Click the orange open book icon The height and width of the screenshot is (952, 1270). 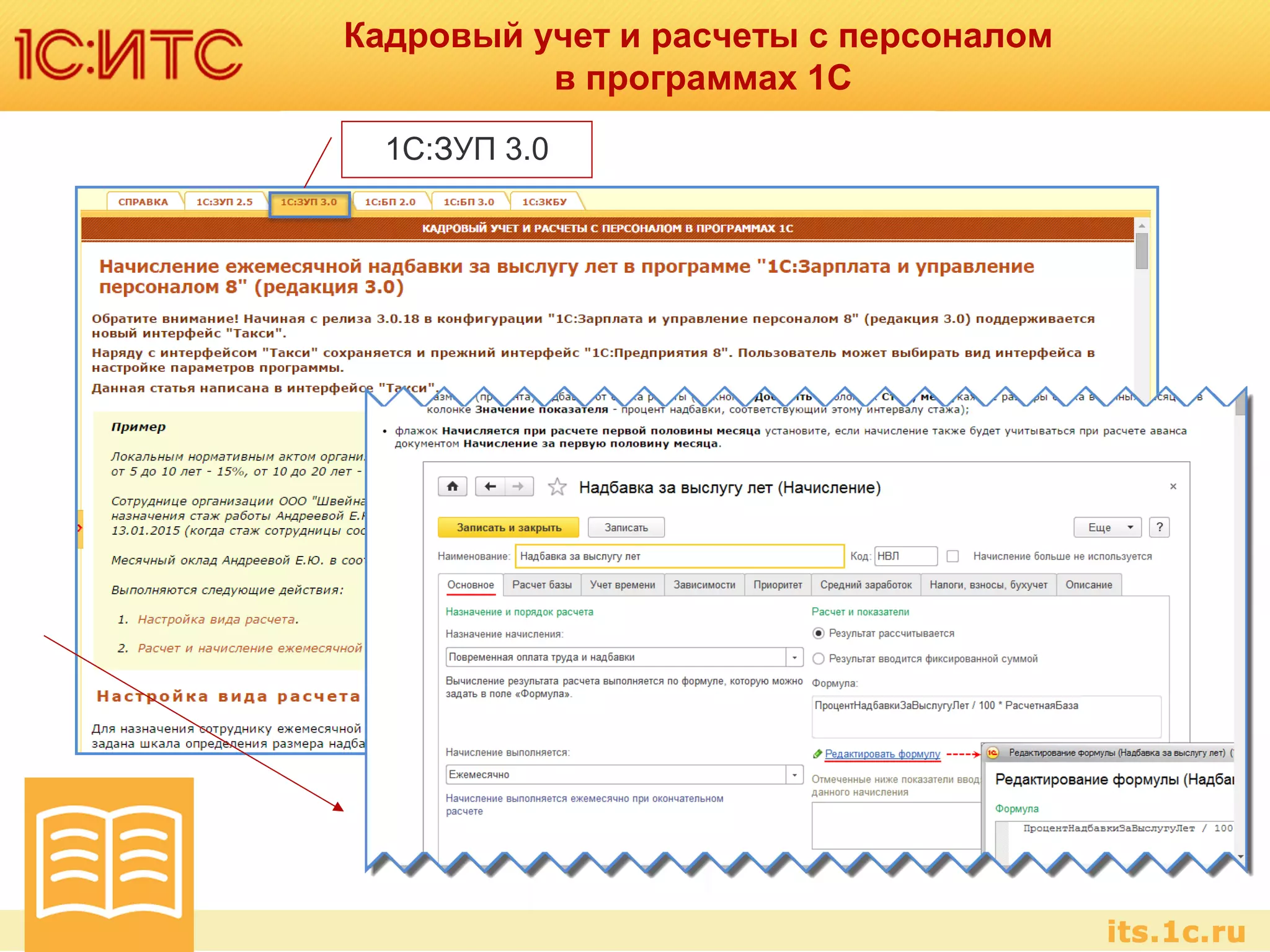point(109,862)
